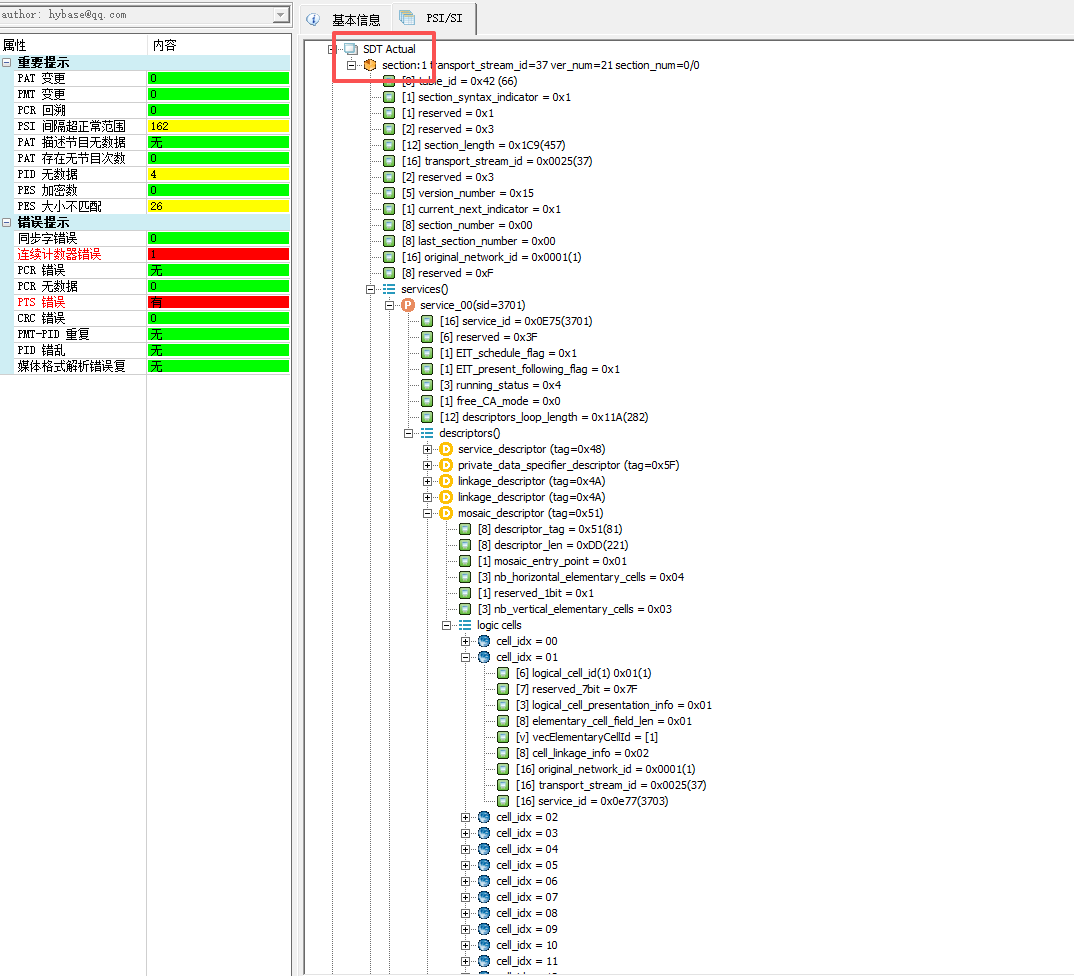Collapse the 重要提示 property group
Viewport: 1074px width, 976px height.
[6, 62]
